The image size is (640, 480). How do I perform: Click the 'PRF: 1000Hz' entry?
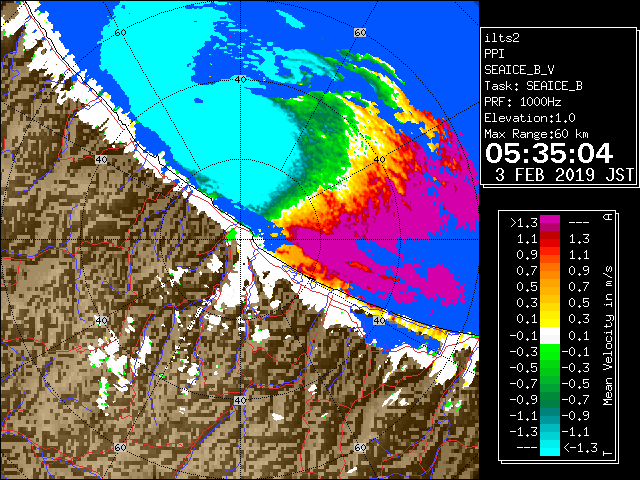523,102
